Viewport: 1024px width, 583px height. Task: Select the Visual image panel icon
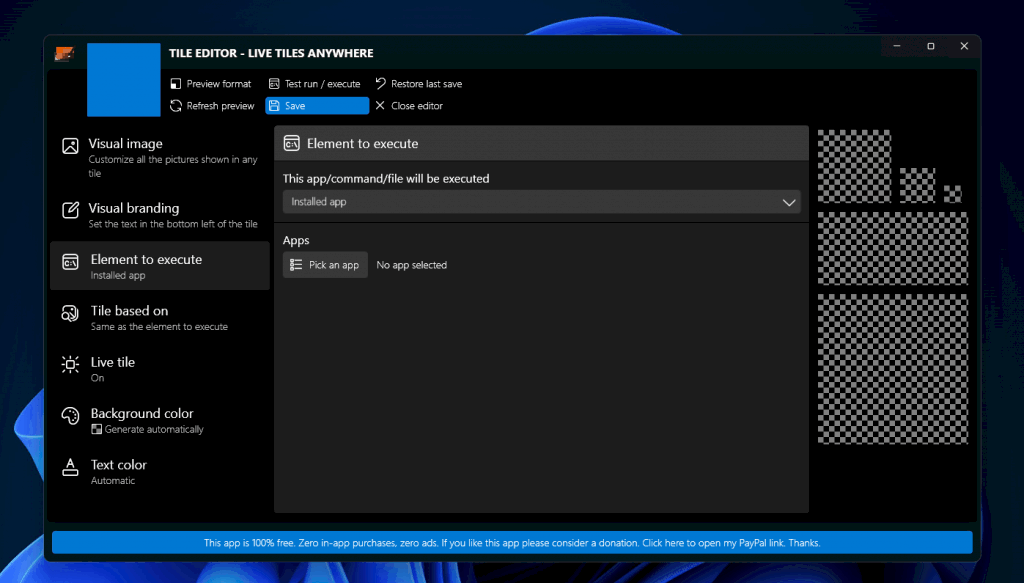(x=70, y=145)
